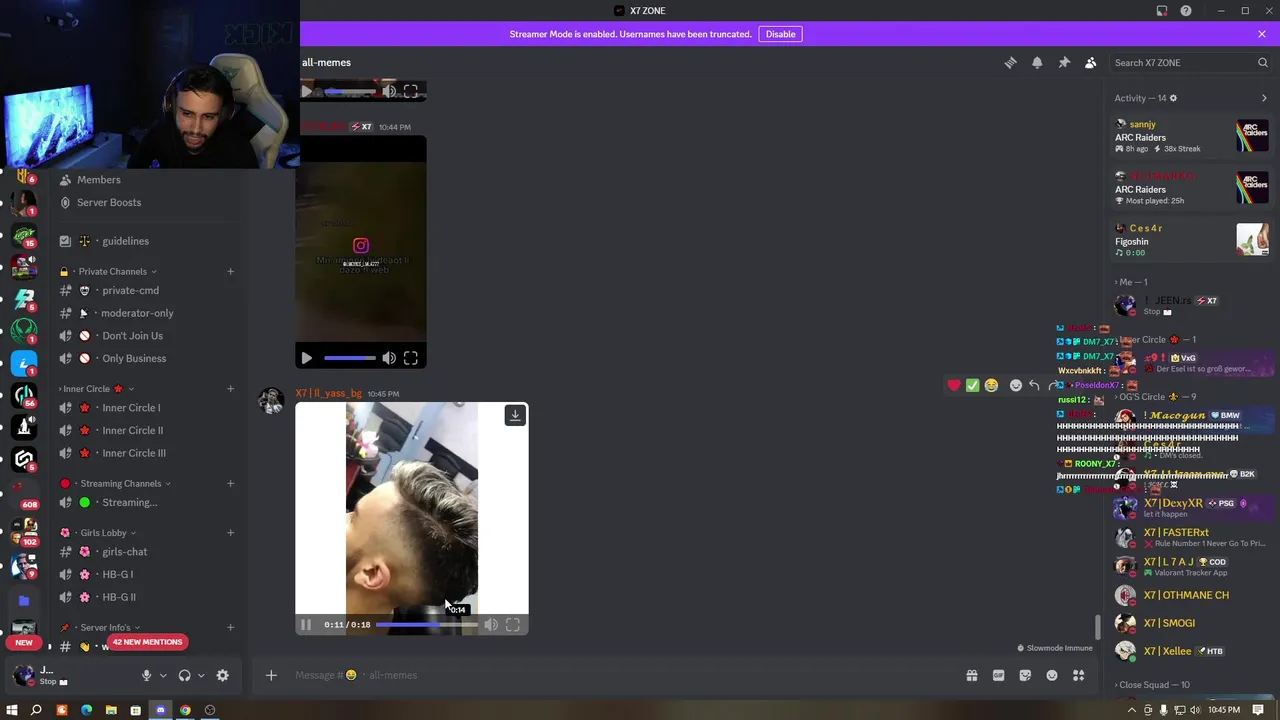
Task: Open the gift icon in message bar
Action: click(x=971, y=675)
